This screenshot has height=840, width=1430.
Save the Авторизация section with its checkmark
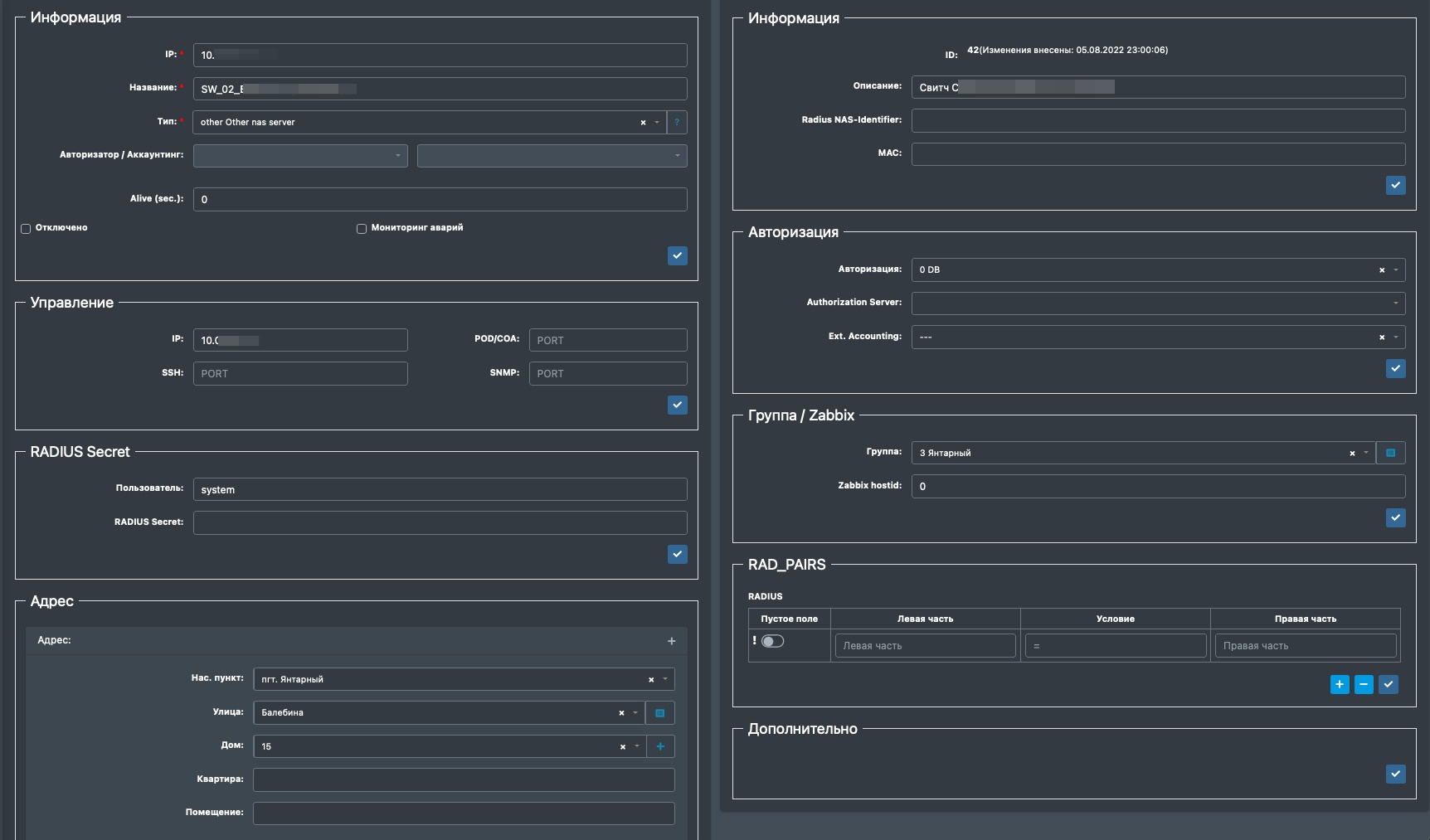(x=1396, y=368)
